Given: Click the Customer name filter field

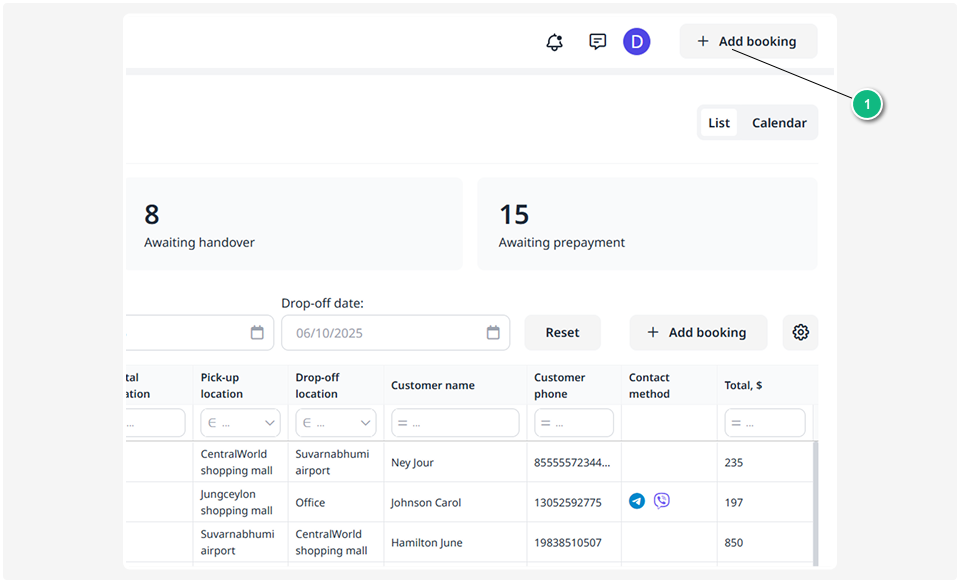Looking at the screenshot, I should click(x=455, y=422).
